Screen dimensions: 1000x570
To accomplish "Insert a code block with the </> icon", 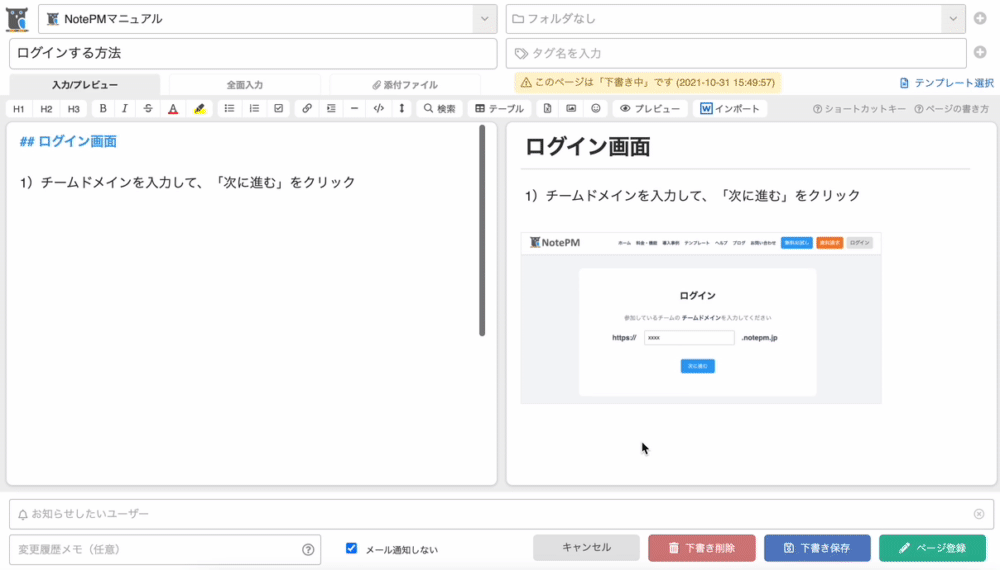I will 378,108.
